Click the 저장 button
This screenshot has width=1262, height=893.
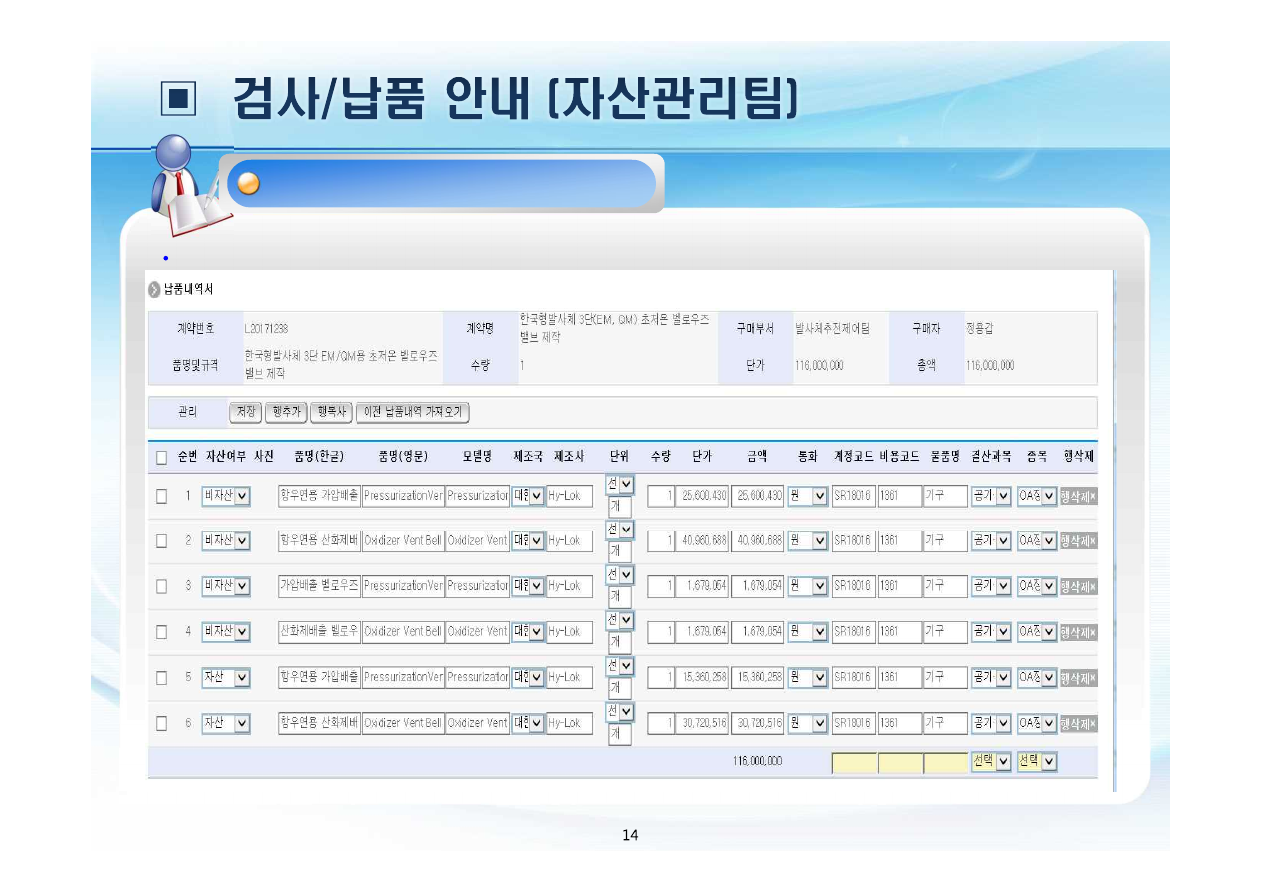(245, 412)
